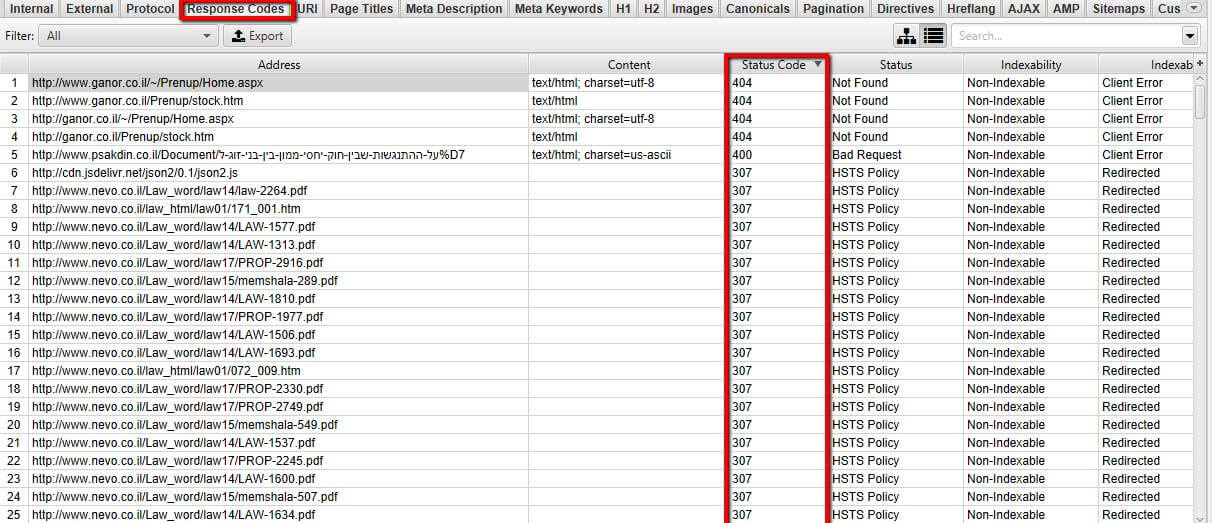Image resolution: width=1212 pixels, height=523 pixels.
Task: Click the Bad Request status cell
Action: tap(896, 155)
